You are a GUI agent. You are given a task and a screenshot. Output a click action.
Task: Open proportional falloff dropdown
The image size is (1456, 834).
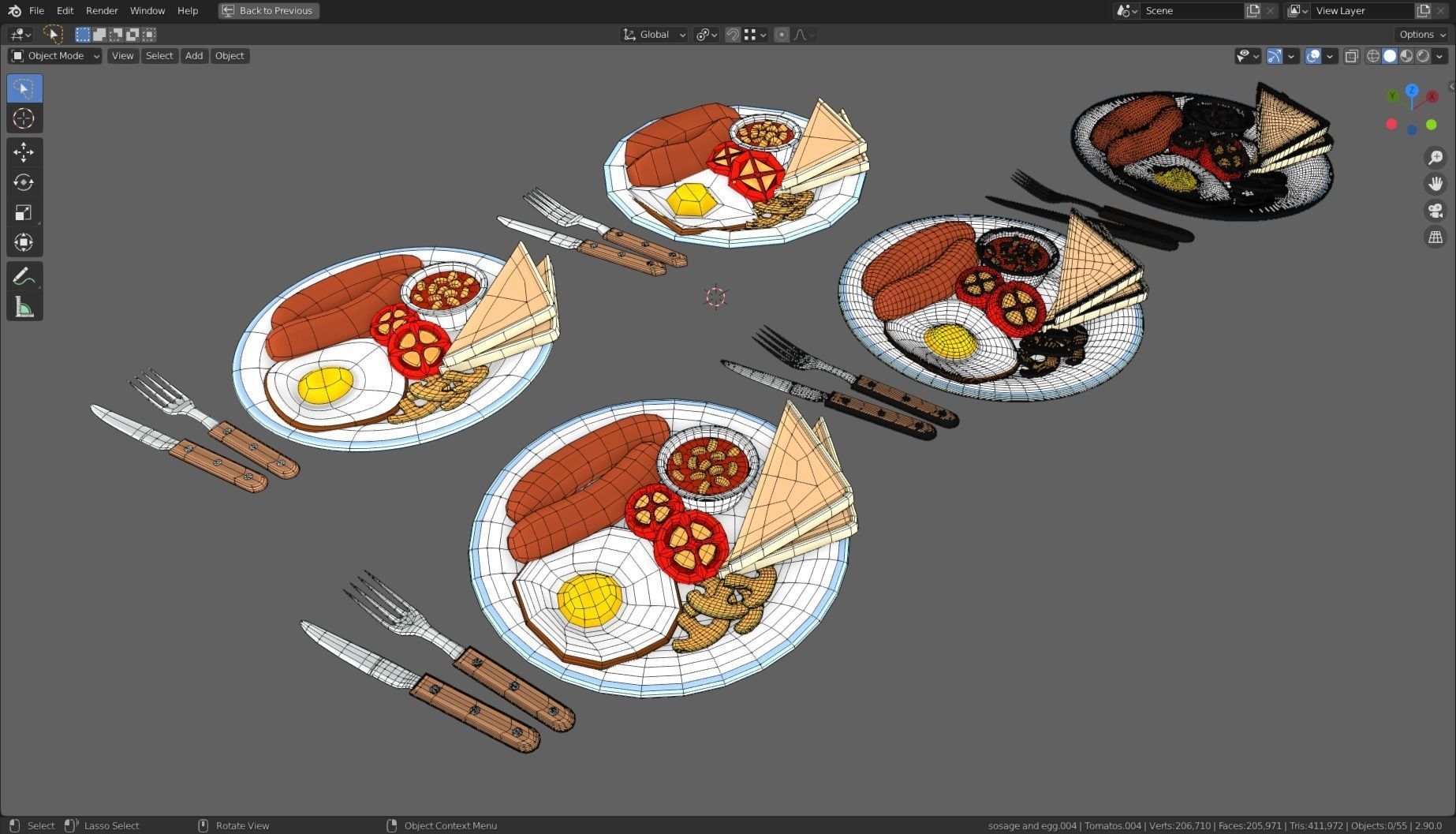(x=804, y=35)
